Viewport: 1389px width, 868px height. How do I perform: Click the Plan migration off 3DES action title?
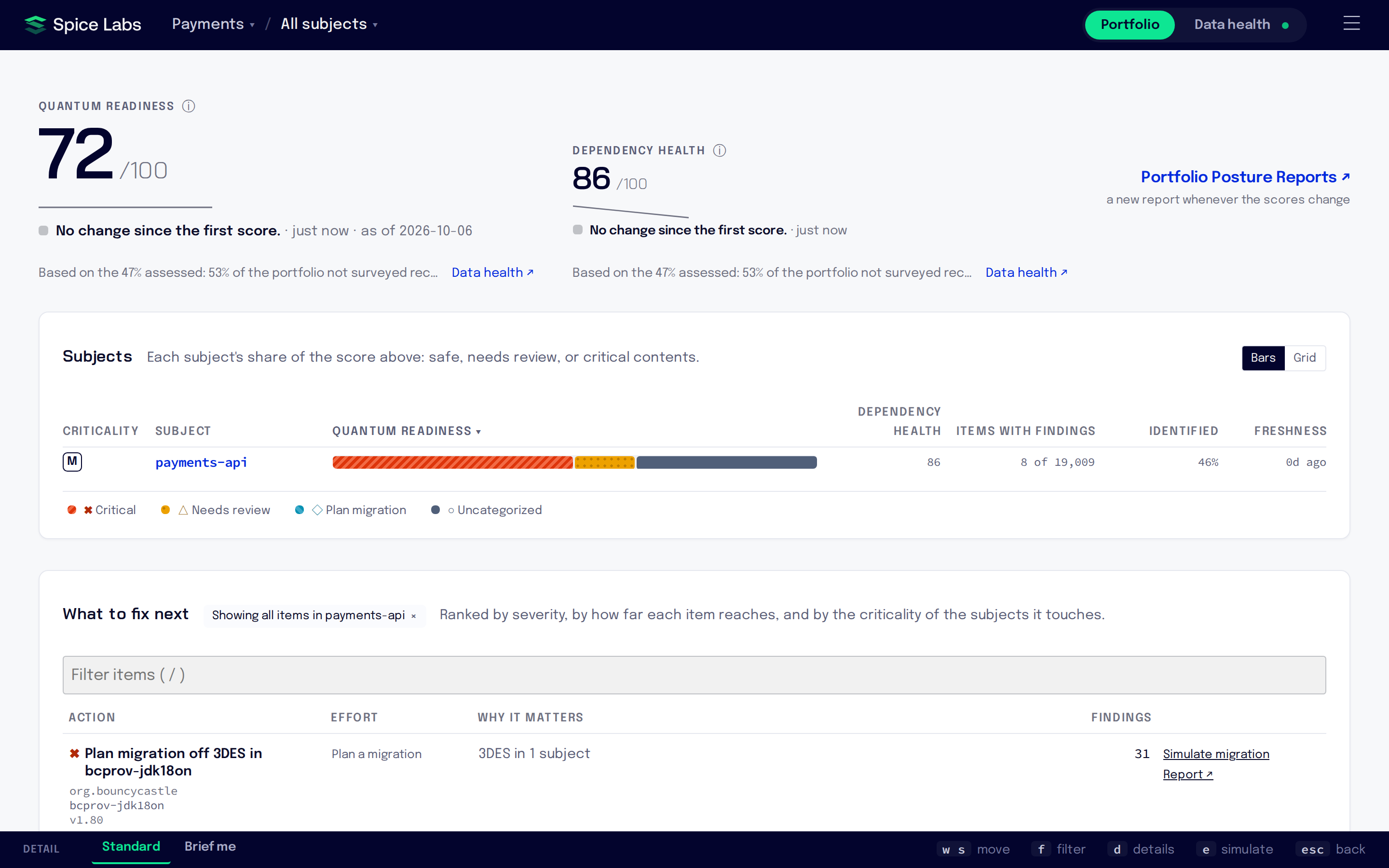point(173,762)
